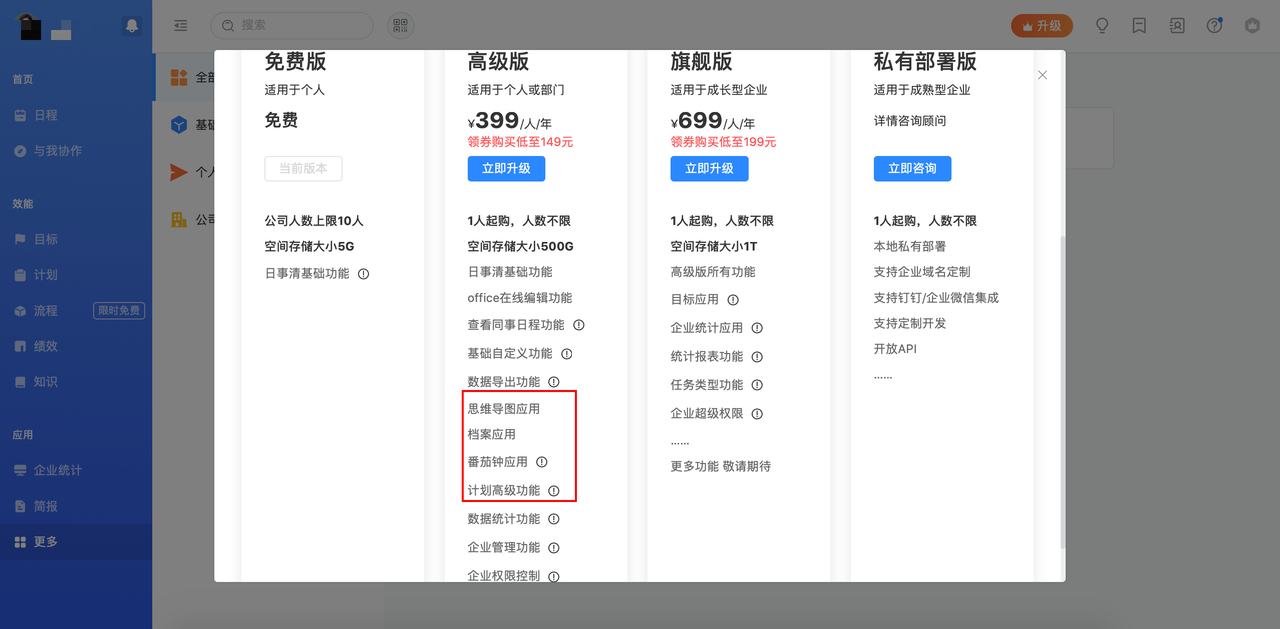
Task: Click 本地私有部署 feature text
Action: point(909,246)
